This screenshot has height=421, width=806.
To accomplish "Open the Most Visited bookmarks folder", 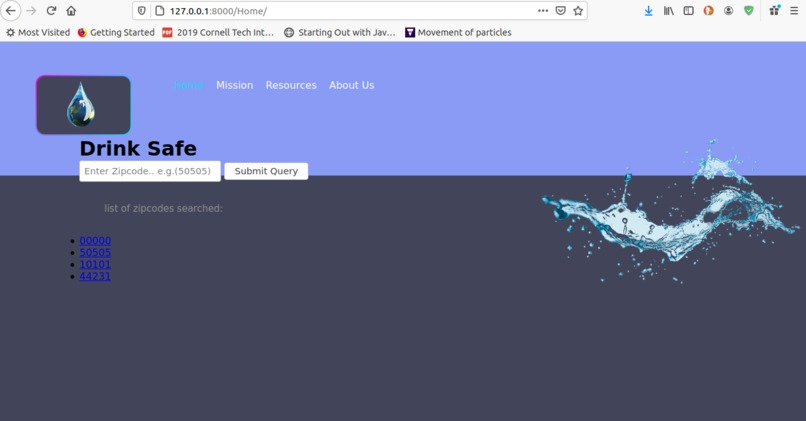I will pos(38,32).
